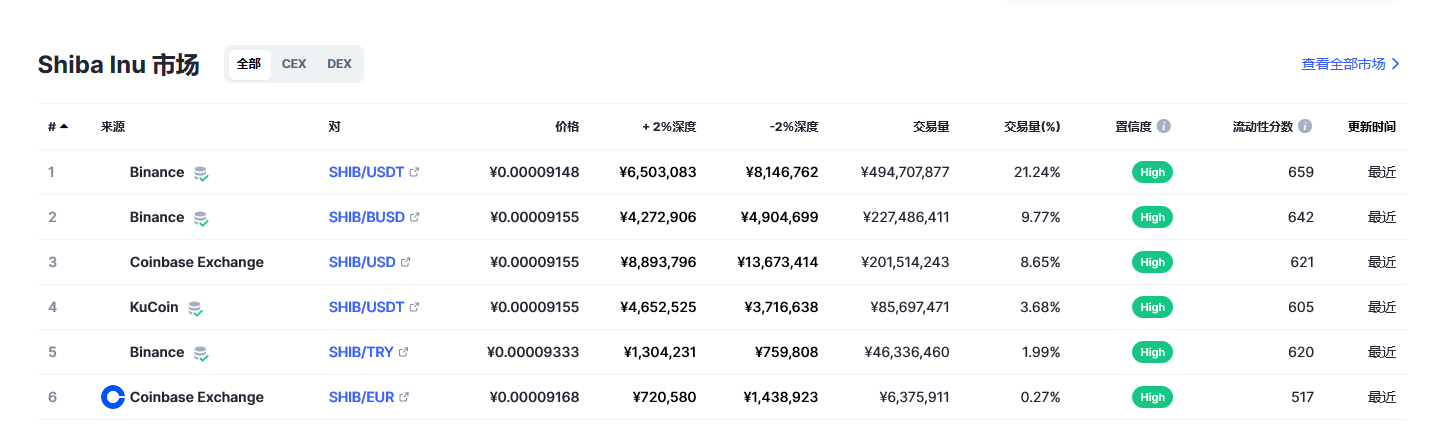Click the price ¥0.00009148
The height and width of the screenshot is (430, 1450).
pyautogui.click(x=534, y=172)
